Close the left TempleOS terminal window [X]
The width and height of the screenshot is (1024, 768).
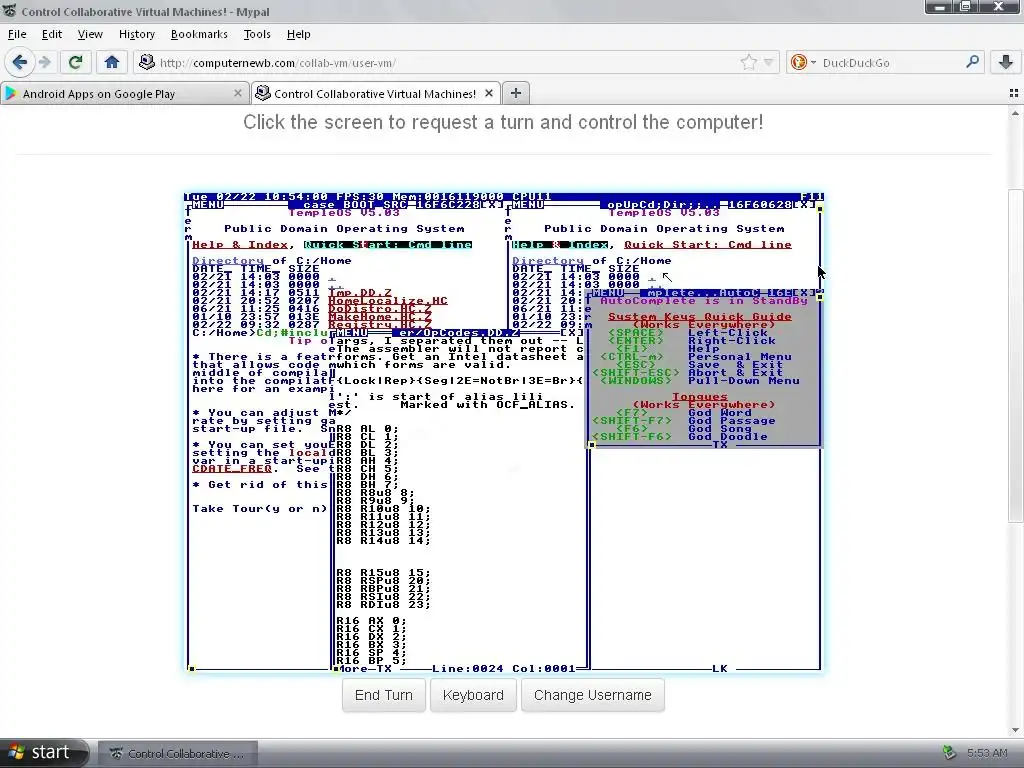tap(492, 205)
